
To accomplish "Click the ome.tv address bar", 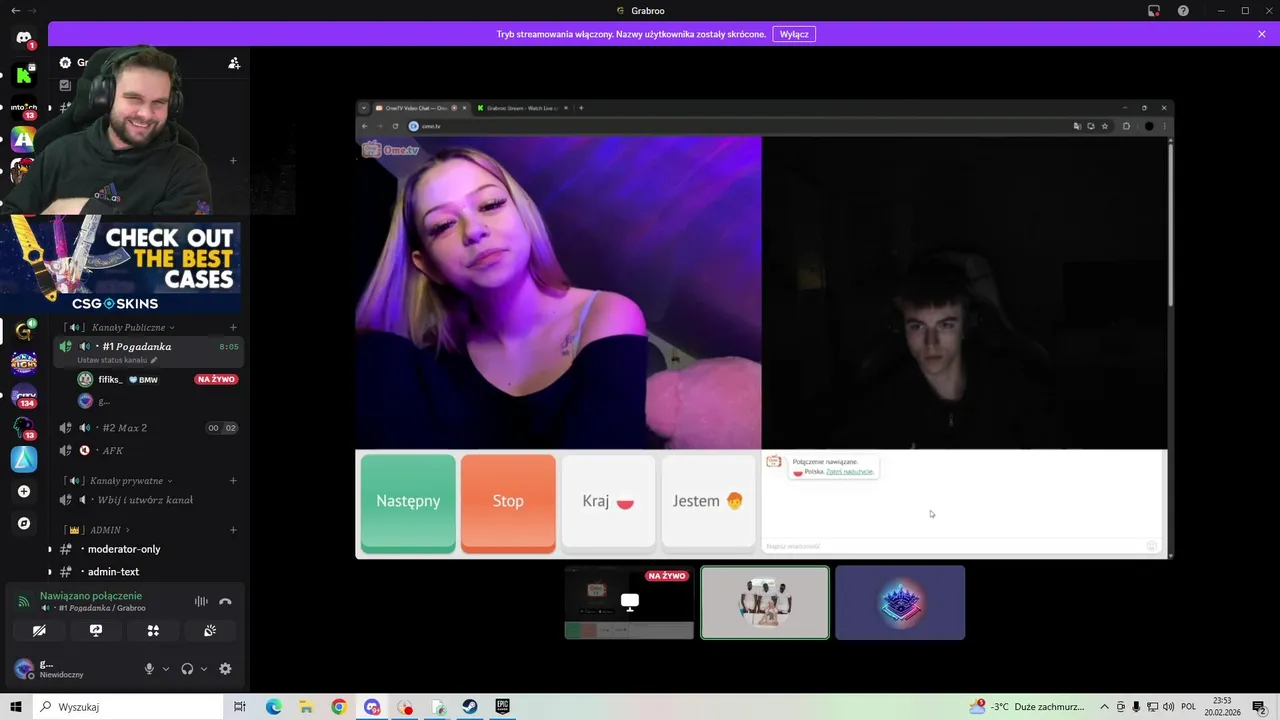I will pos(735,126).
